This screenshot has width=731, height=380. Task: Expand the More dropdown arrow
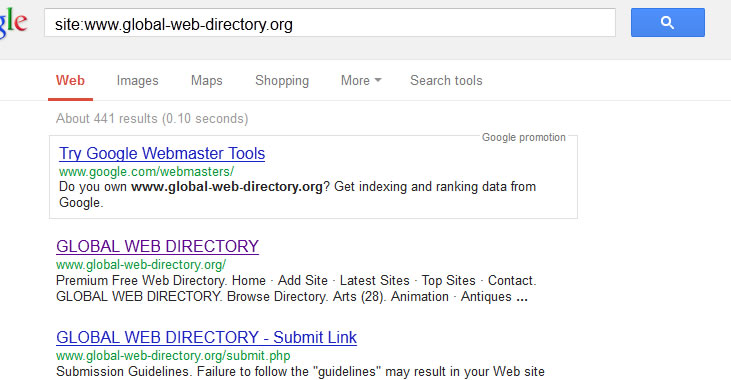pos(378,80)
